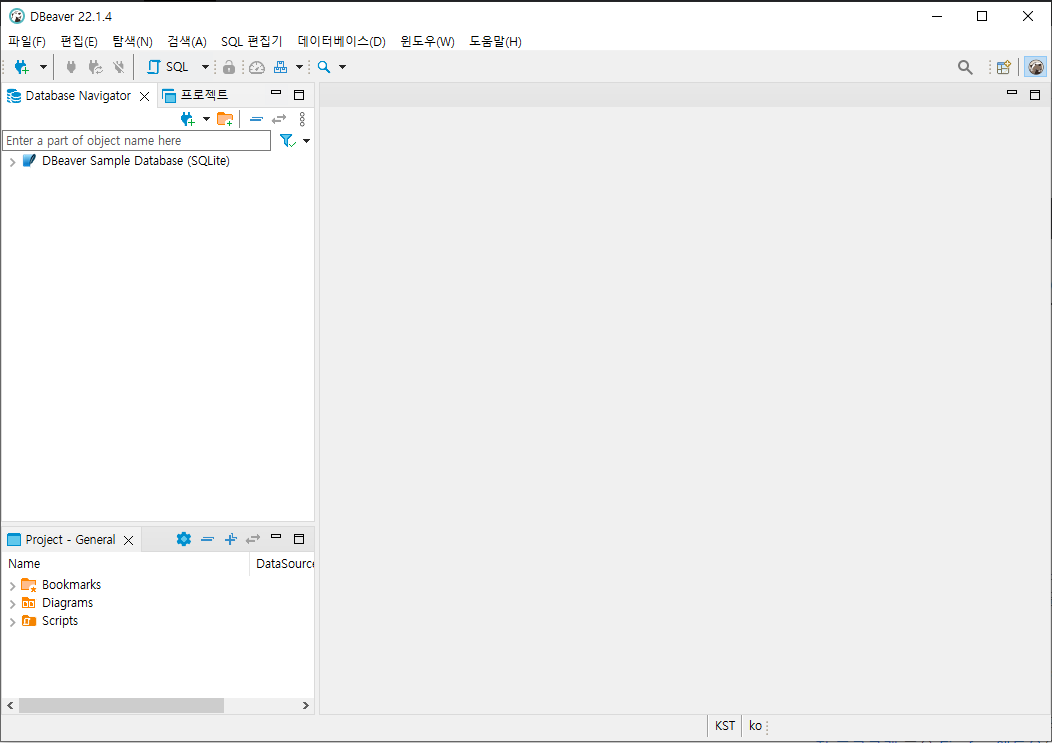
Task: Click the navigator filter funnel icon
Action: (288, 141)
